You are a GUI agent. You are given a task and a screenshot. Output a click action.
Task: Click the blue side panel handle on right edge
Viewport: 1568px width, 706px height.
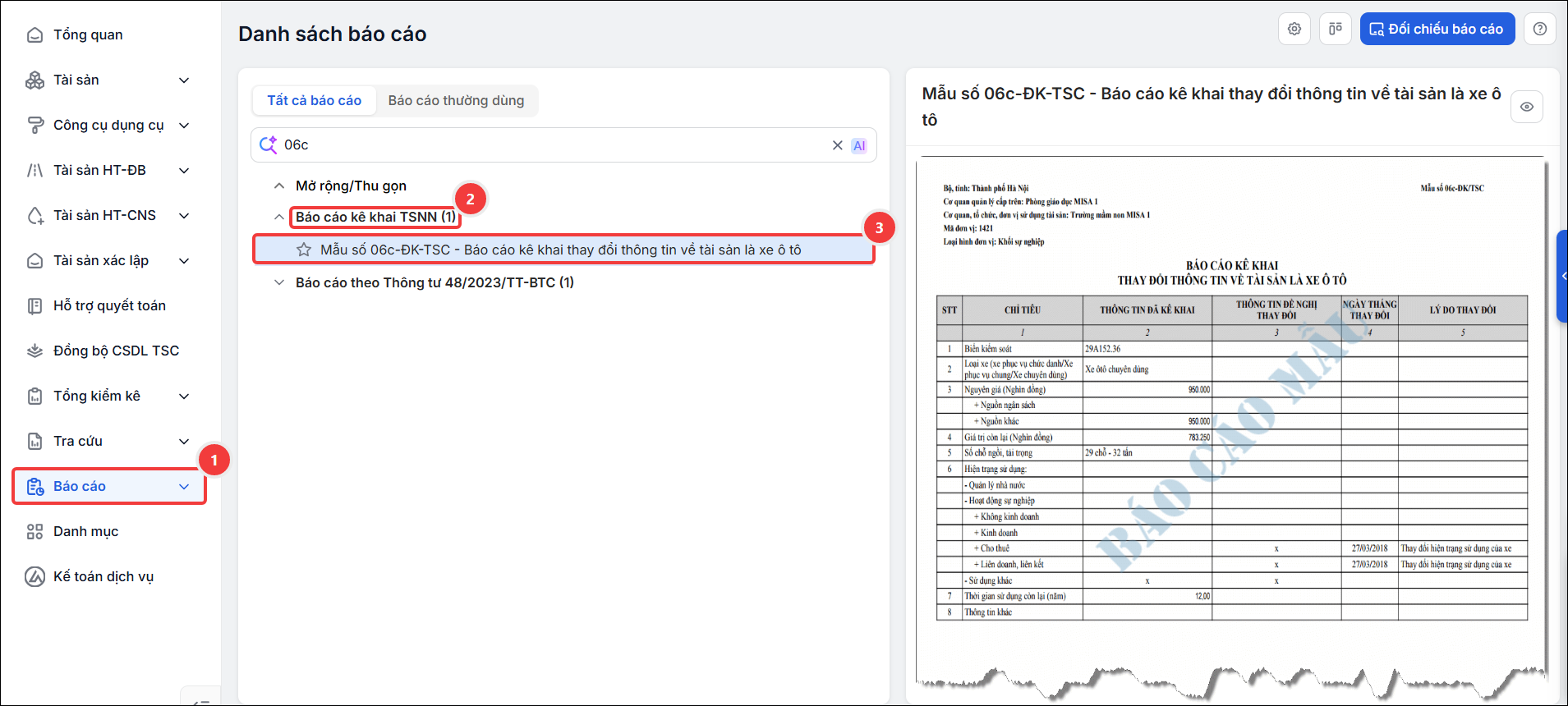1562,276
